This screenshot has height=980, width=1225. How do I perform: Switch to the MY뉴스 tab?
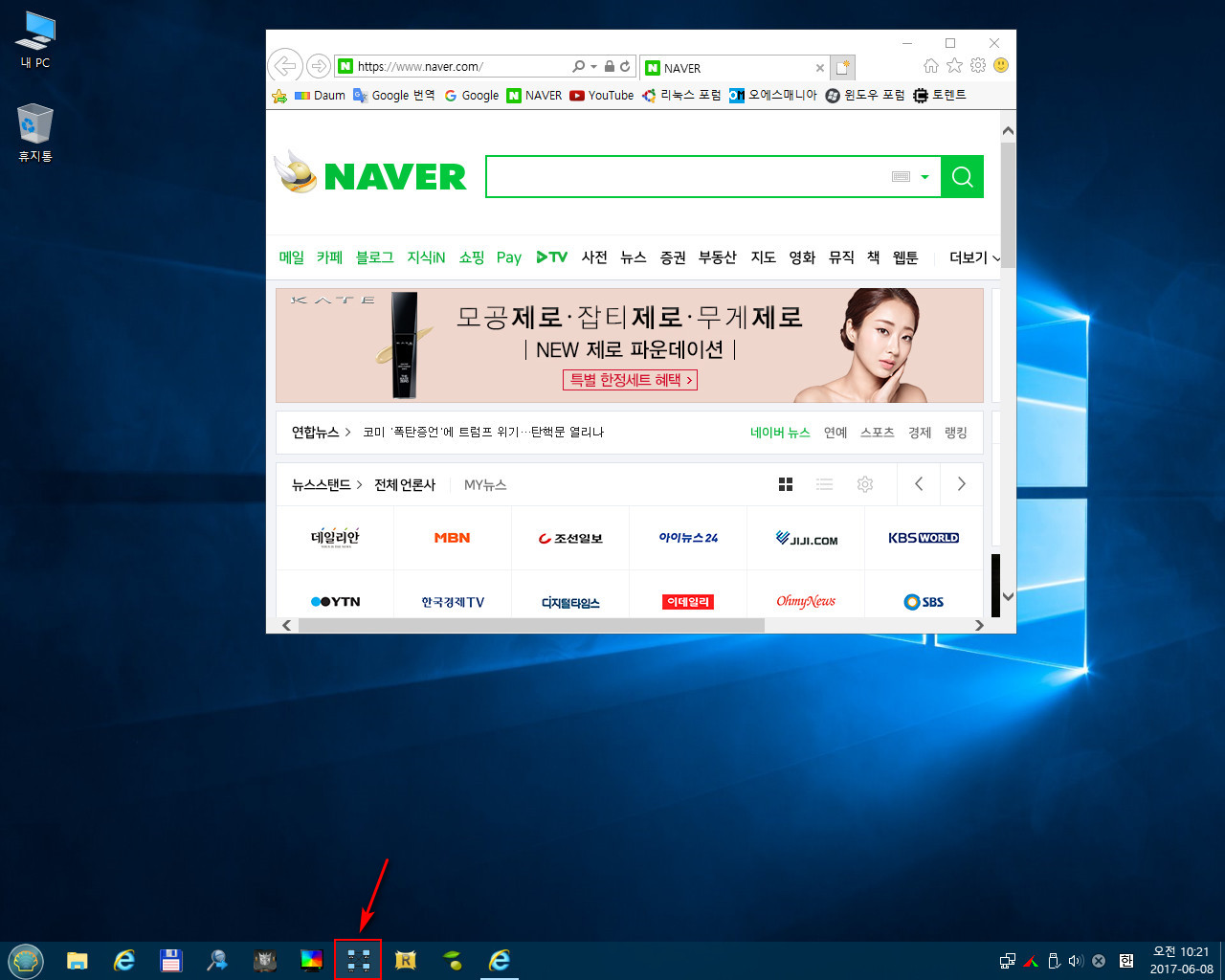(485, 485)
